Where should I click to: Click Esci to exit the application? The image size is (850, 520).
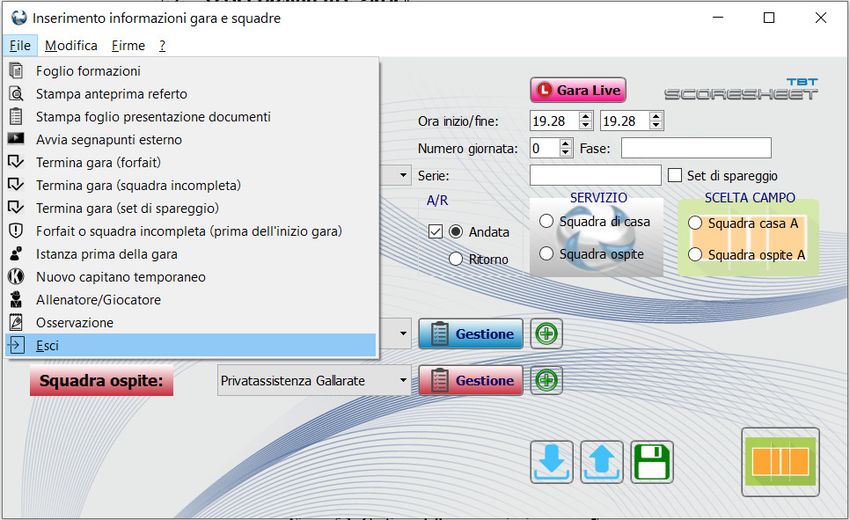tap(47, 345)
